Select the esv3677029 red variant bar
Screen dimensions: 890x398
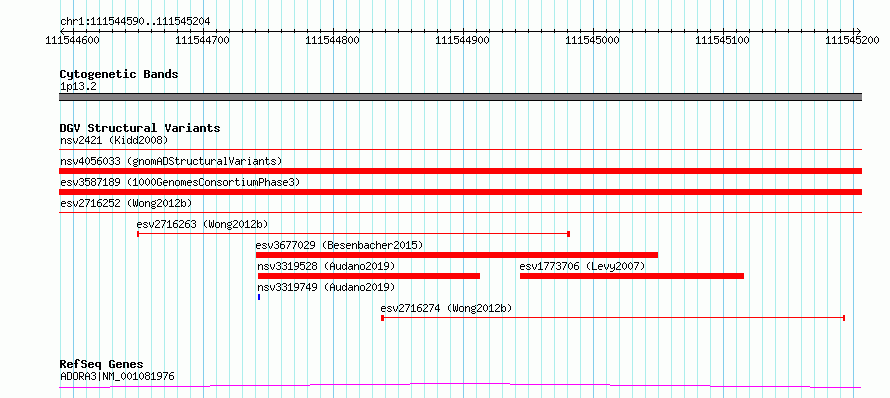pos(457,255)
